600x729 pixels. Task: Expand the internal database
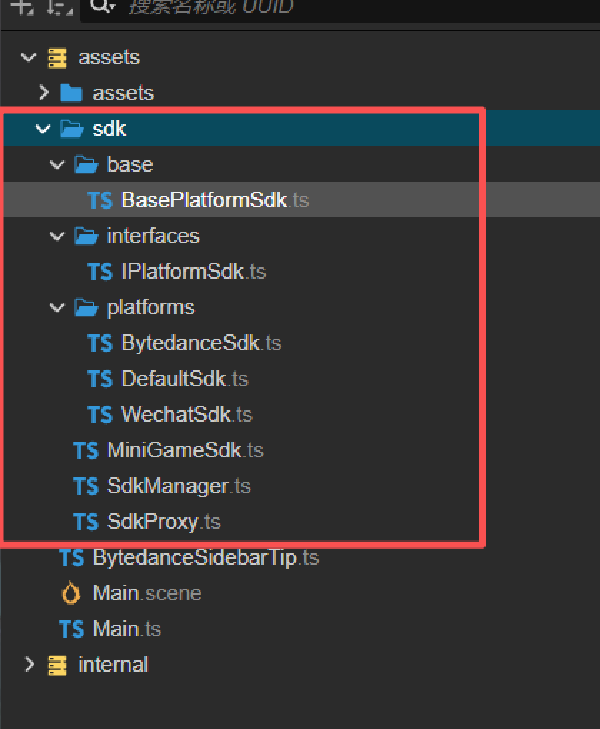[x=28, y=664]
